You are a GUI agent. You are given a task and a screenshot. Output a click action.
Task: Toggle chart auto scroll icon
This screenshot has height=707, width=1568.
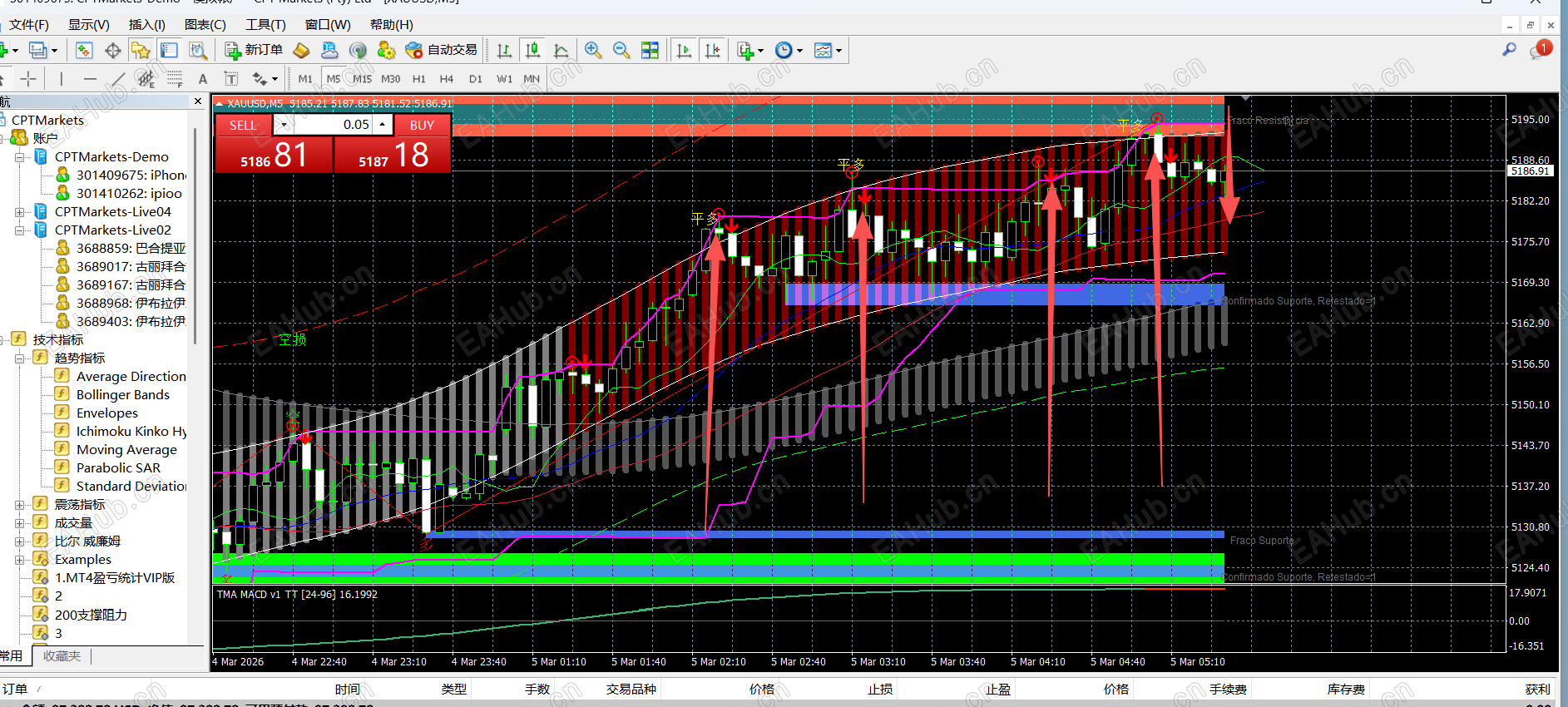click(684, 51)
